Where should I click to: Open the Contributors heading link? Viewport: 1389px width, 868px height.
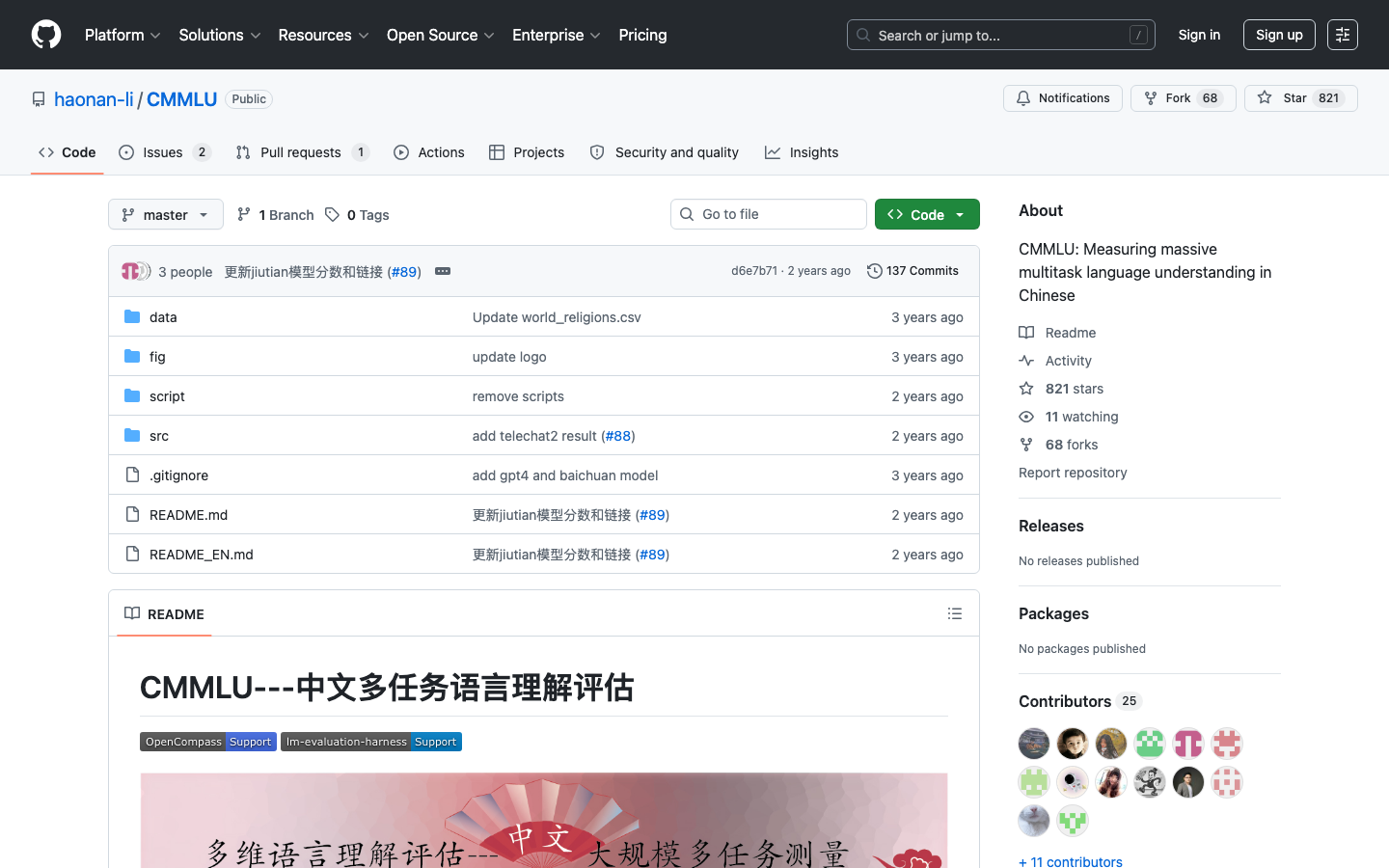click(1080, 701)
